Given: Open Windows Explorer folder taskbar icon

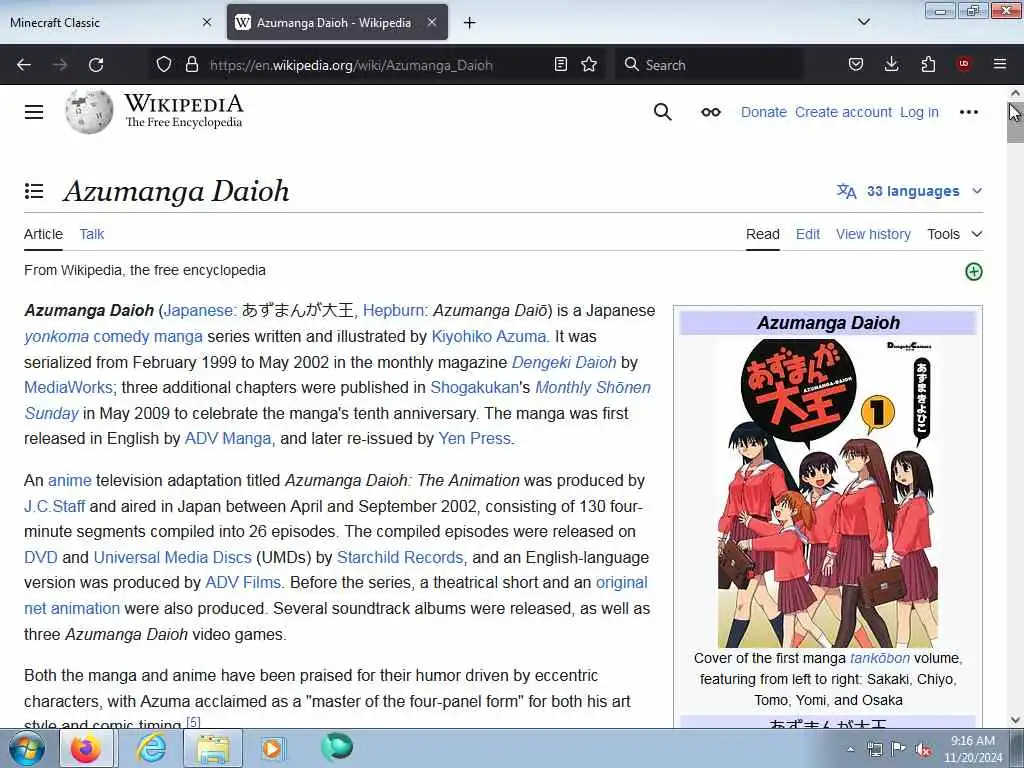Looking at the screenshot, I should pos(213,748).
